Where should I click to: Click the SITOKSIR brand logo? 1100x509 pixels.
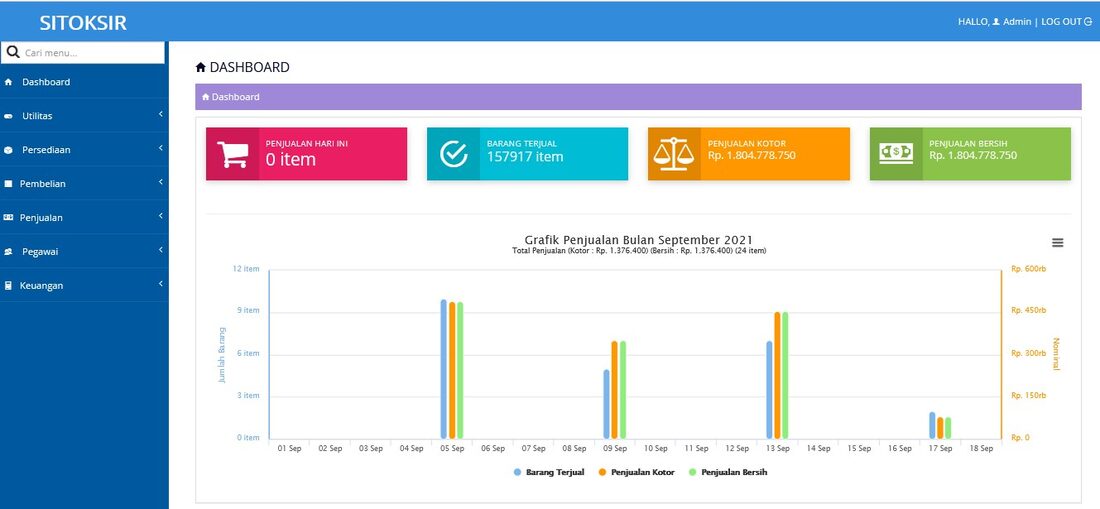click(83, 22)
